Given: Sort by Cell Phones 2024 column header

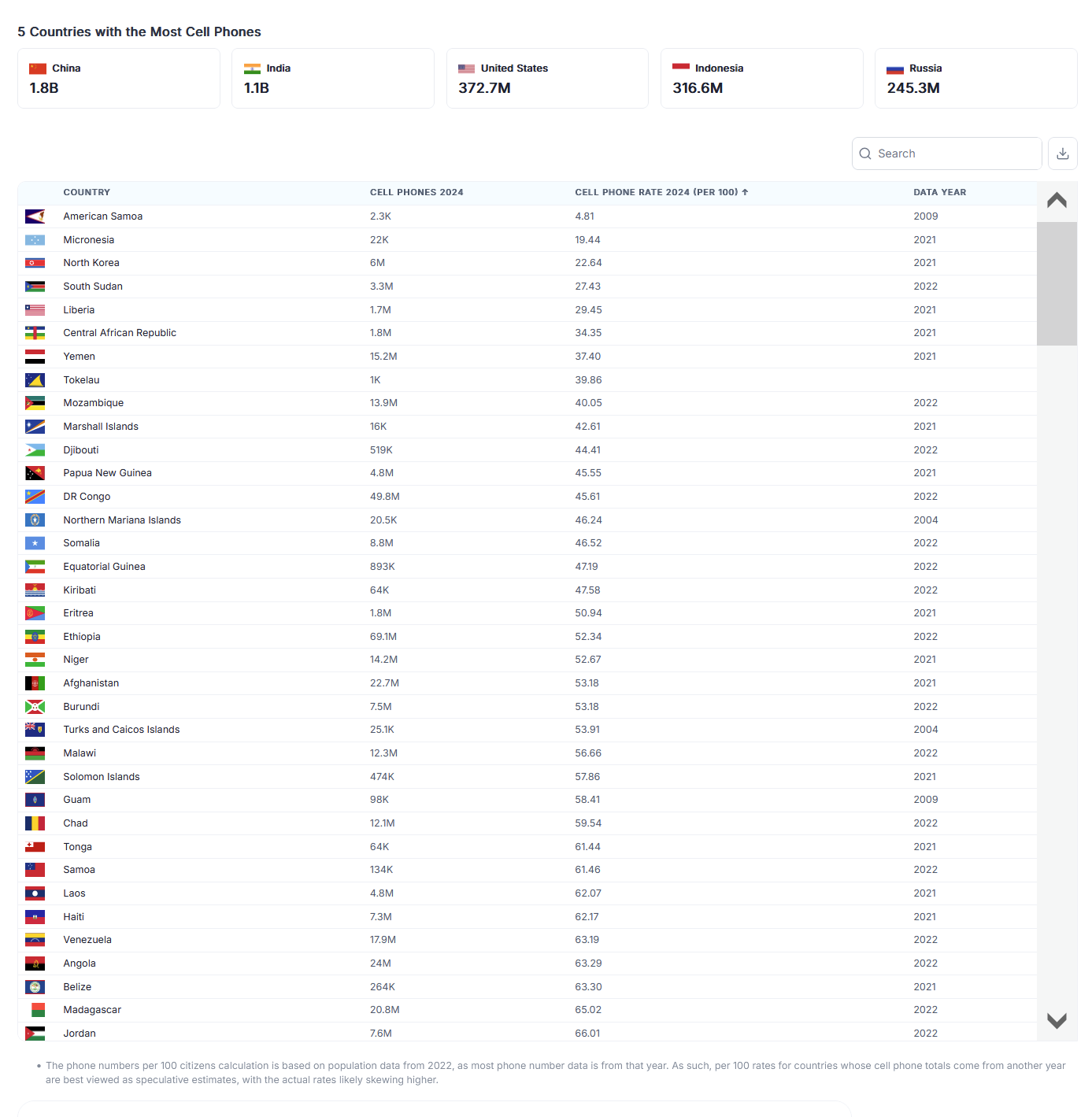Looking at the screenshot, I should [416, 192].
